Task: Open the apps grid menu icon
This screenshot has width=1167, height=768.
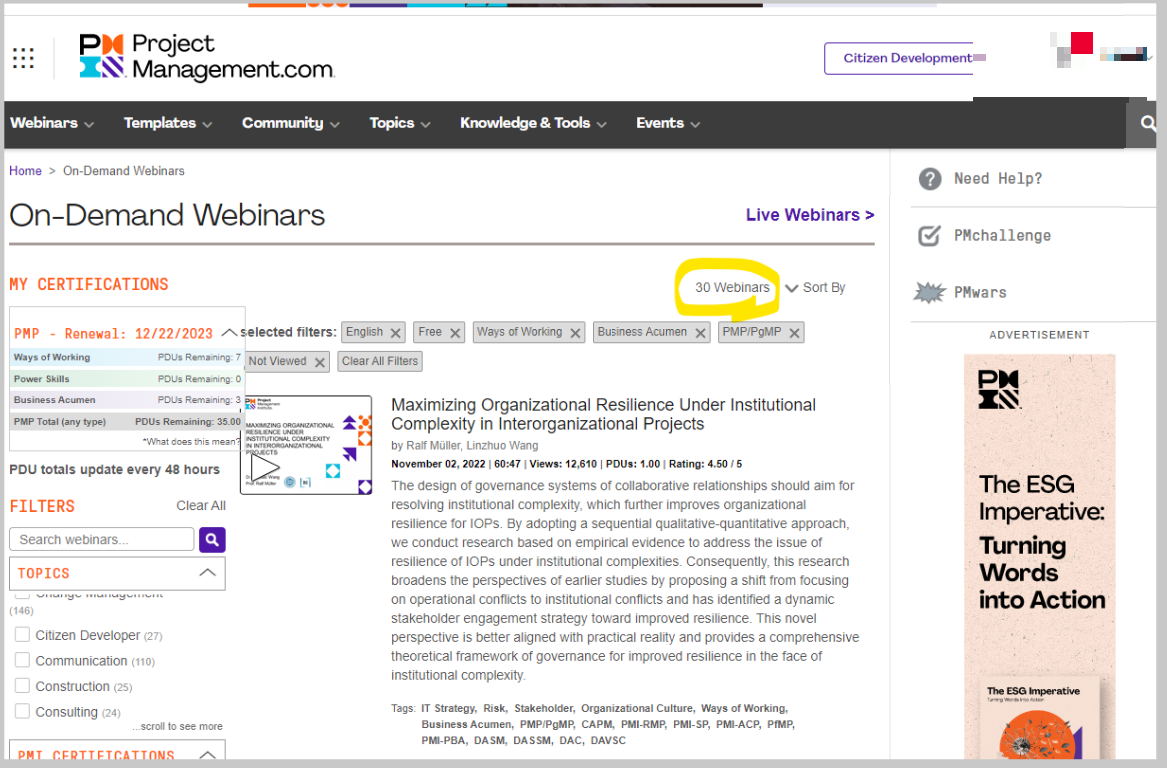Action: [23, 58]
